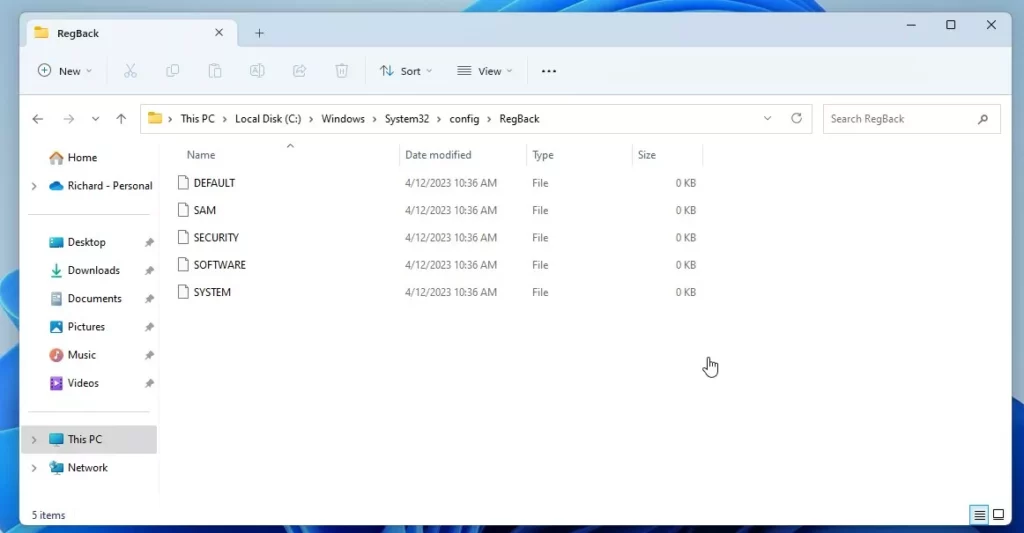Click the Rename icon in toolbar

tap(257, 71)
